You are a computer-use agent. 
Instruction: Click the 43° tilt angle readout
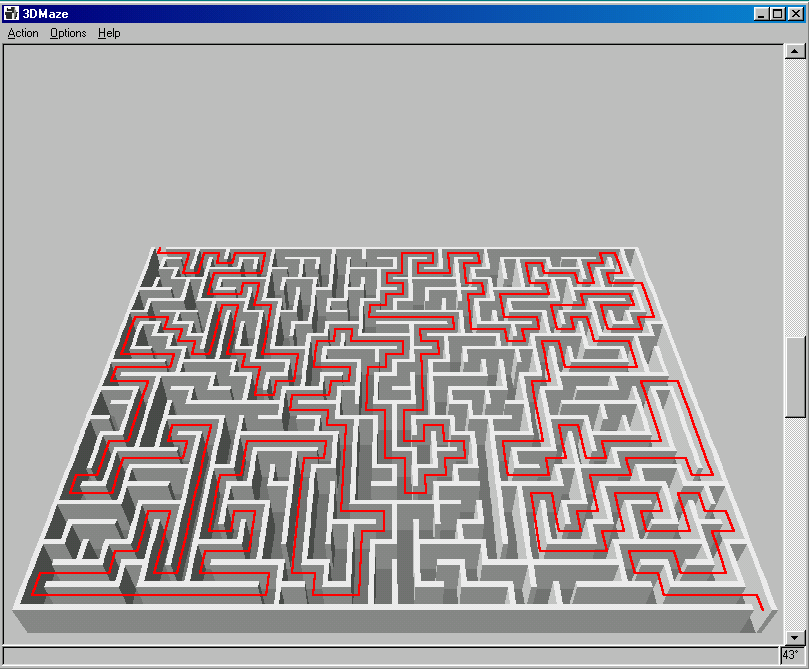[790, 656]
